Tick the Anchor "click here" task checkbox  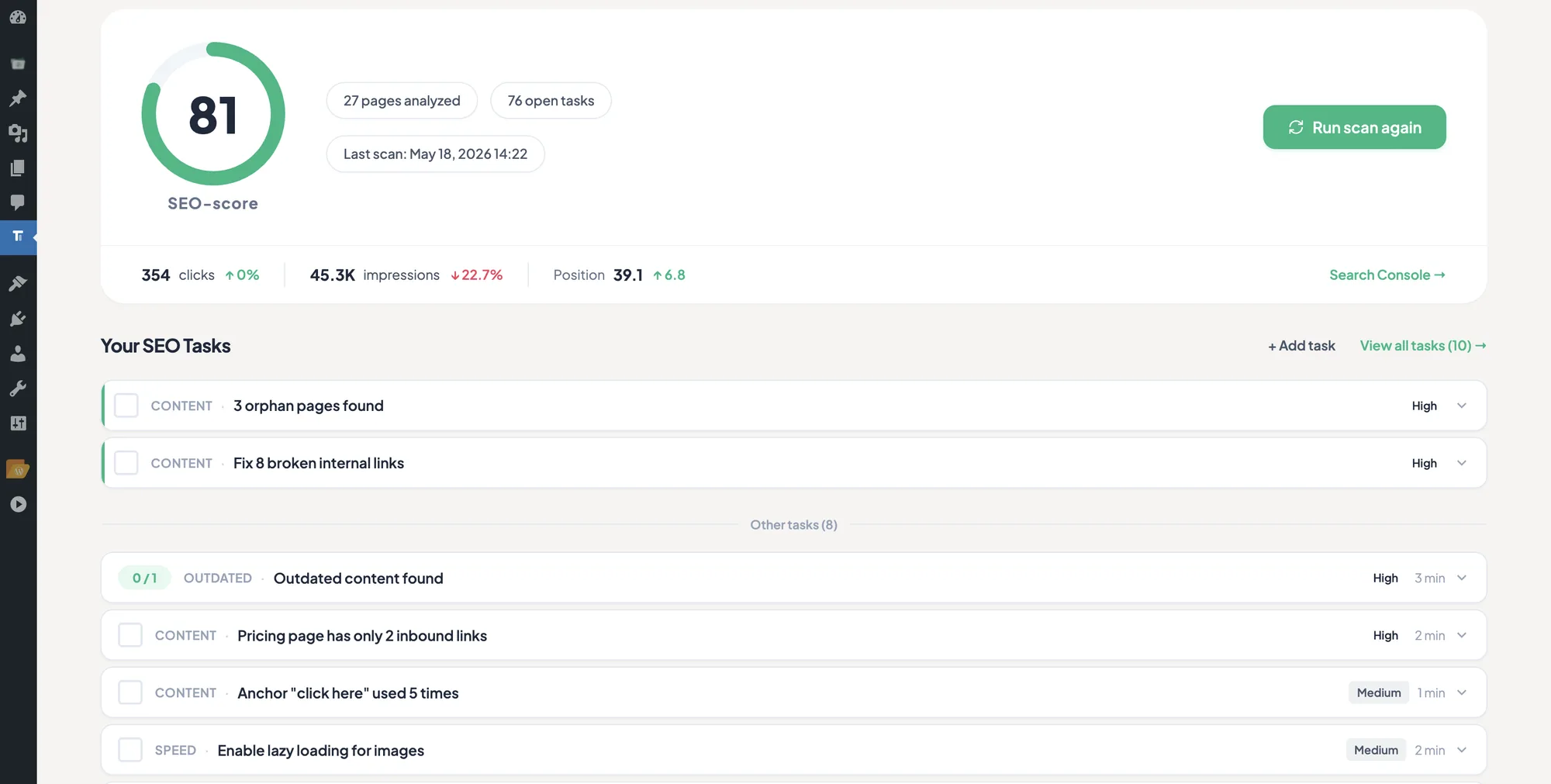(130, 692)
